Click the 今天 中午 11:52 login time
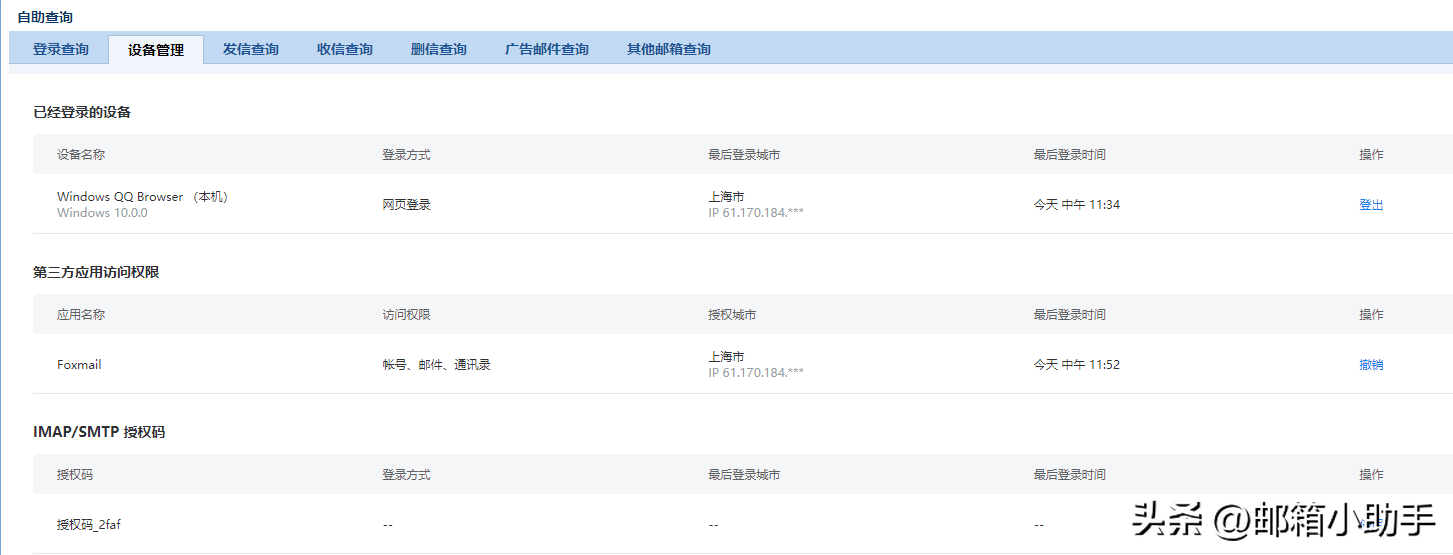 (1076, 365)
